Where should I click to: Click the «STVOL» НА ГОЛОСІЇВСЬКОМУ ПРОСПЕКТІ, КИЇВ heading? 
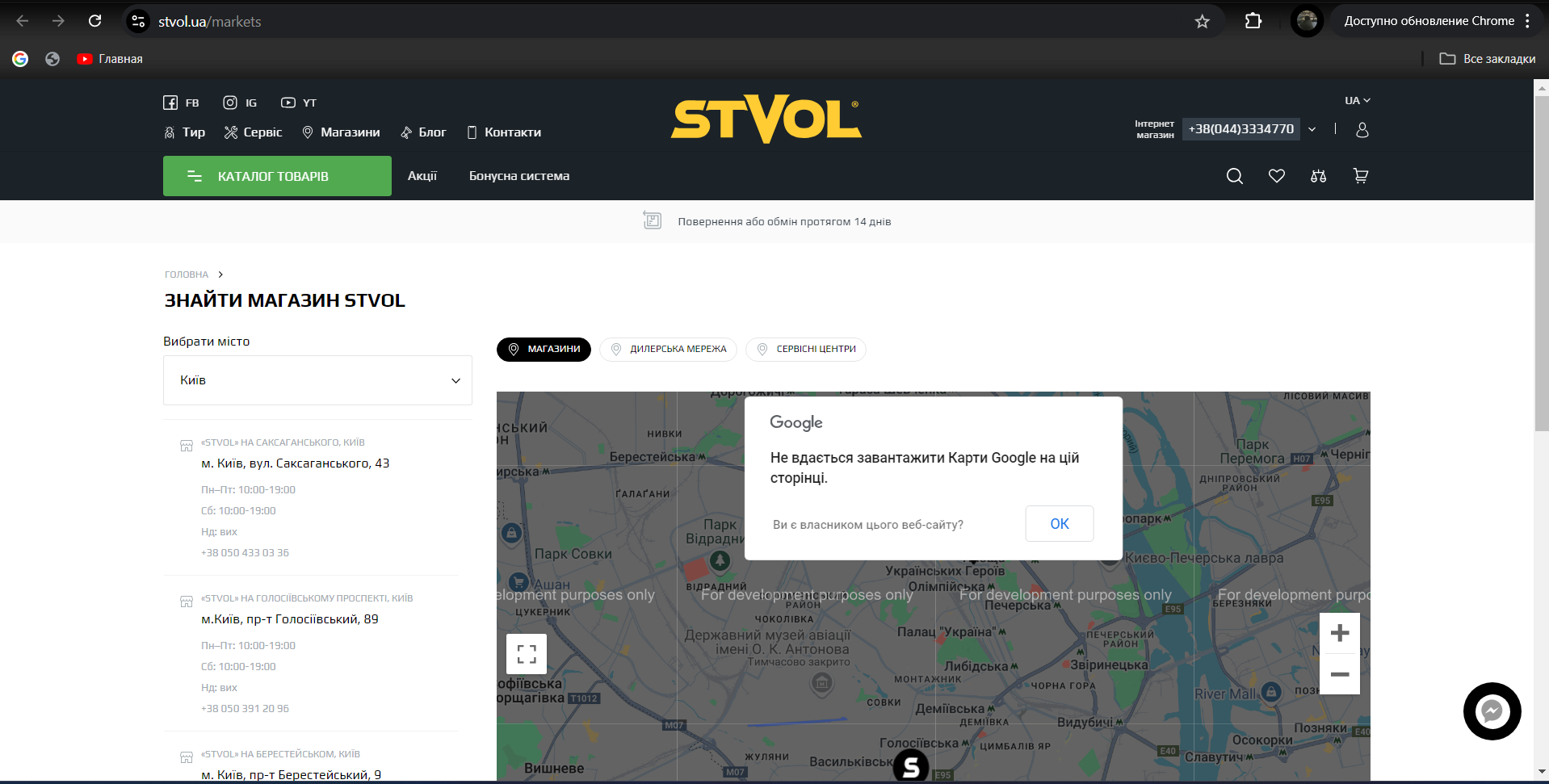point(307,598)
